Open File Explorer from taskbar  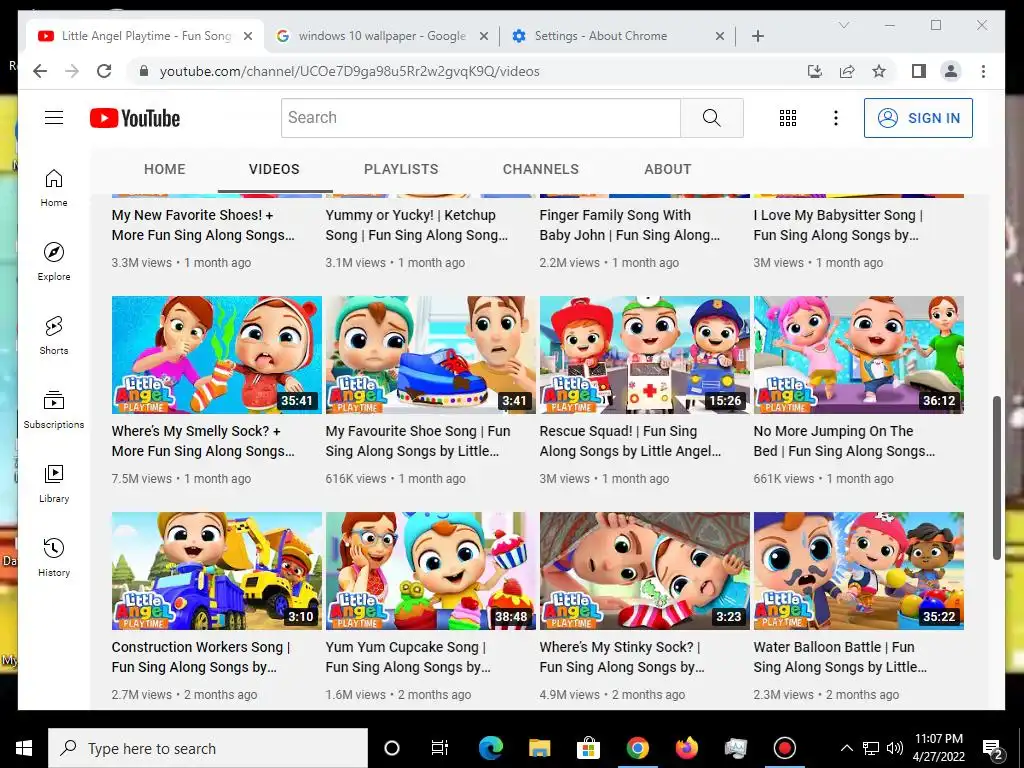click(x=539, y=748)
